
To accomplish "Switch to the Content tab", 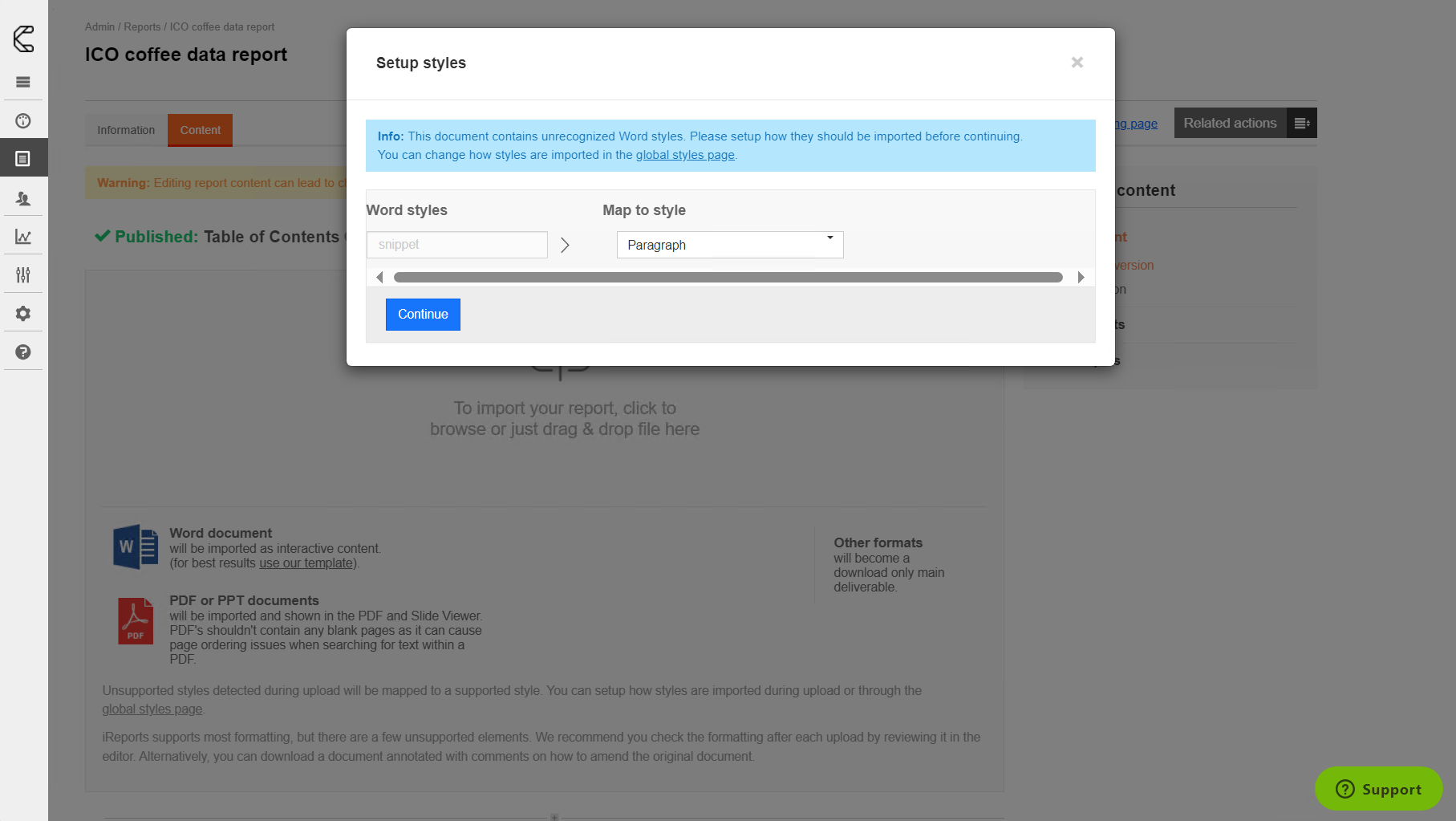I will (x=200, y=130).
